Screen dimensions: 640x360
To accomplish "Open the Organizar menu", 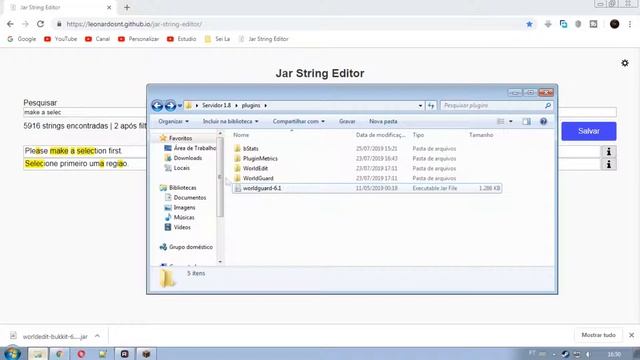I will [173, 121].
